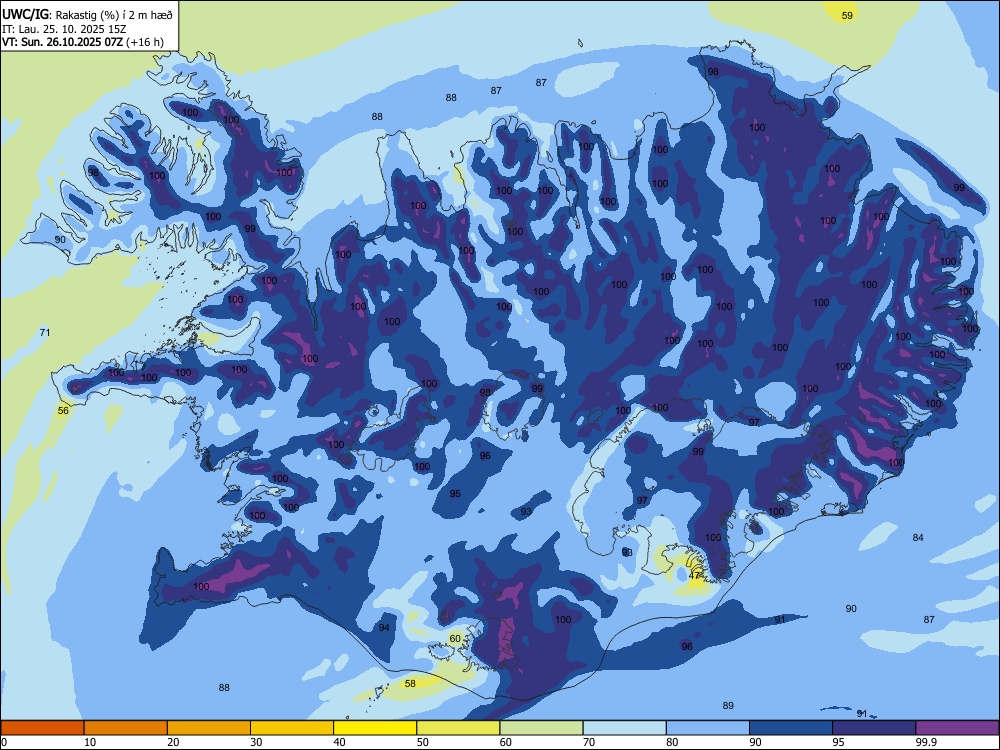Click the dark blue 90–95 legend swatch
The width and height of the screenshot is (1000, 750).
pos(791,728)
